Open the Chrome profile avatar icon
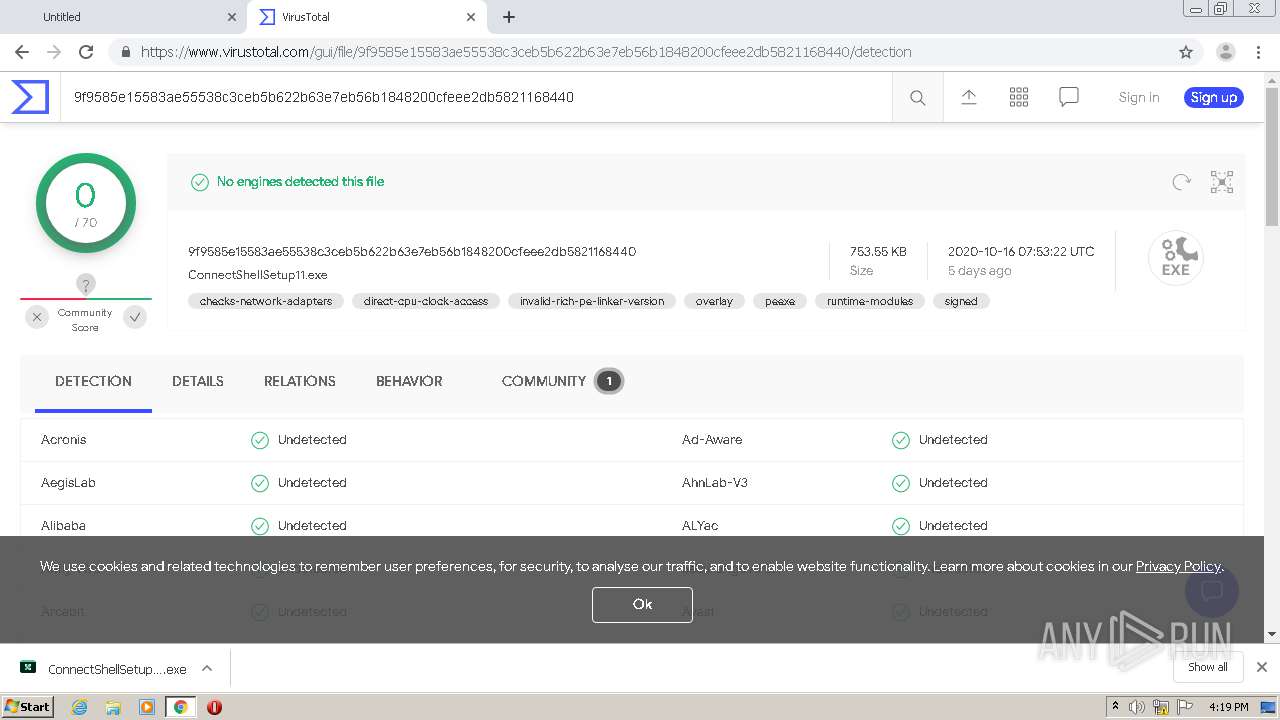This screenshot has height=720, width=1280. click(x=1225, y=52)
